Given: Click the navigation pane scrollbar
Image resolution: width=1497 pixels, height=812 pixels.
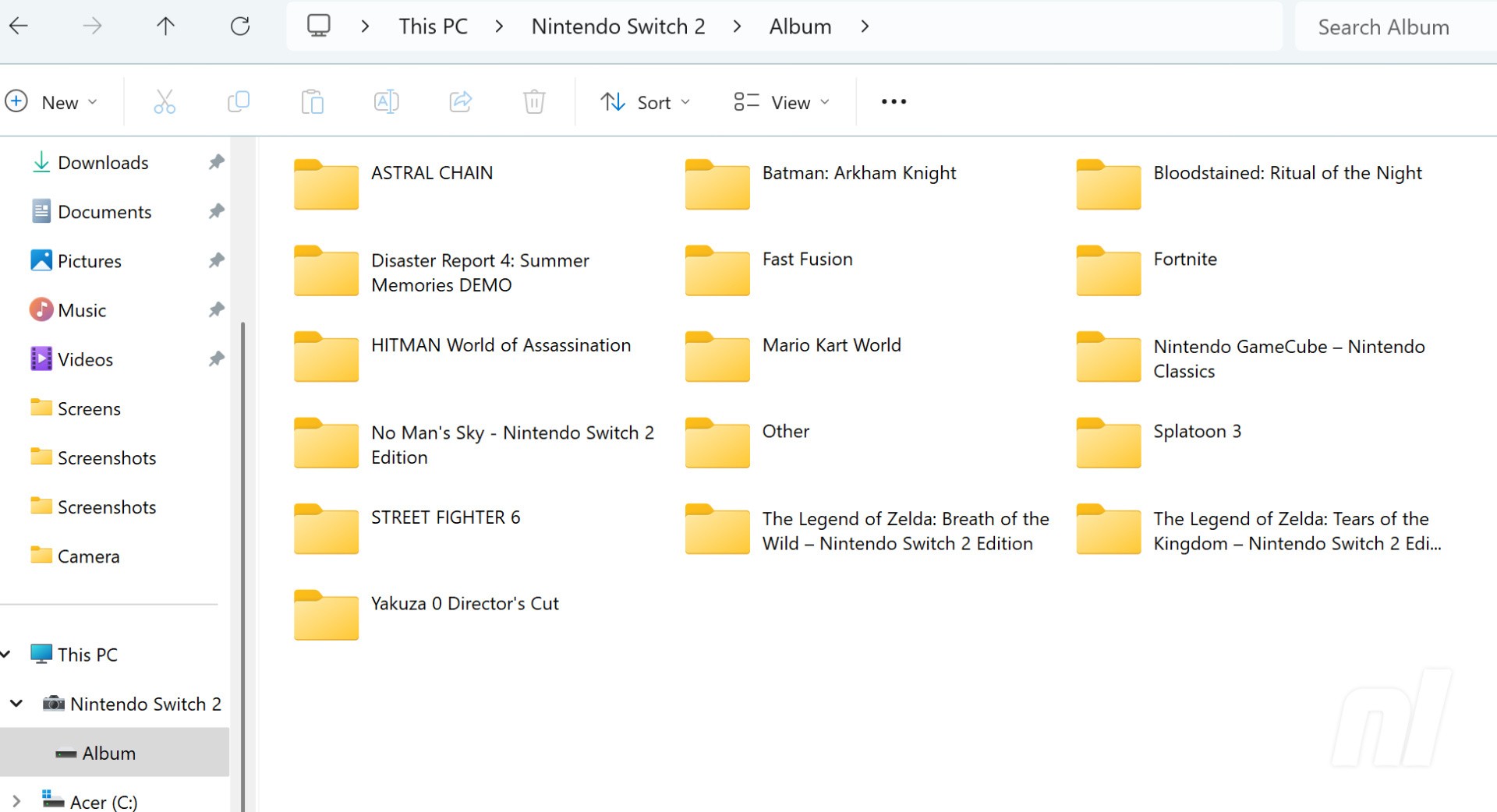Looking at the screenshot, I should click(x=242, y=567).
